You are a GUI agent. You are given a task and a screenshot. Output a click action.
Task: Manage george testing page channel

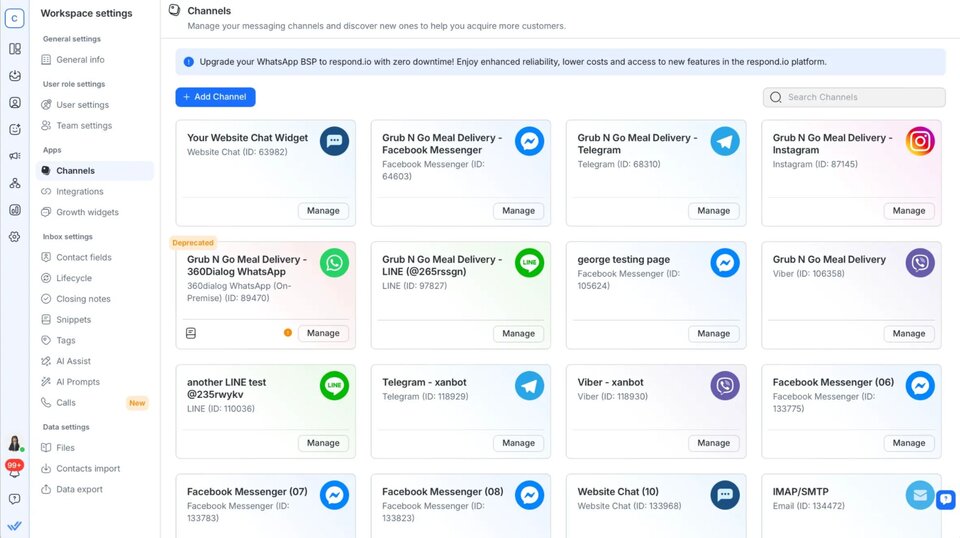tap(713, 334)
